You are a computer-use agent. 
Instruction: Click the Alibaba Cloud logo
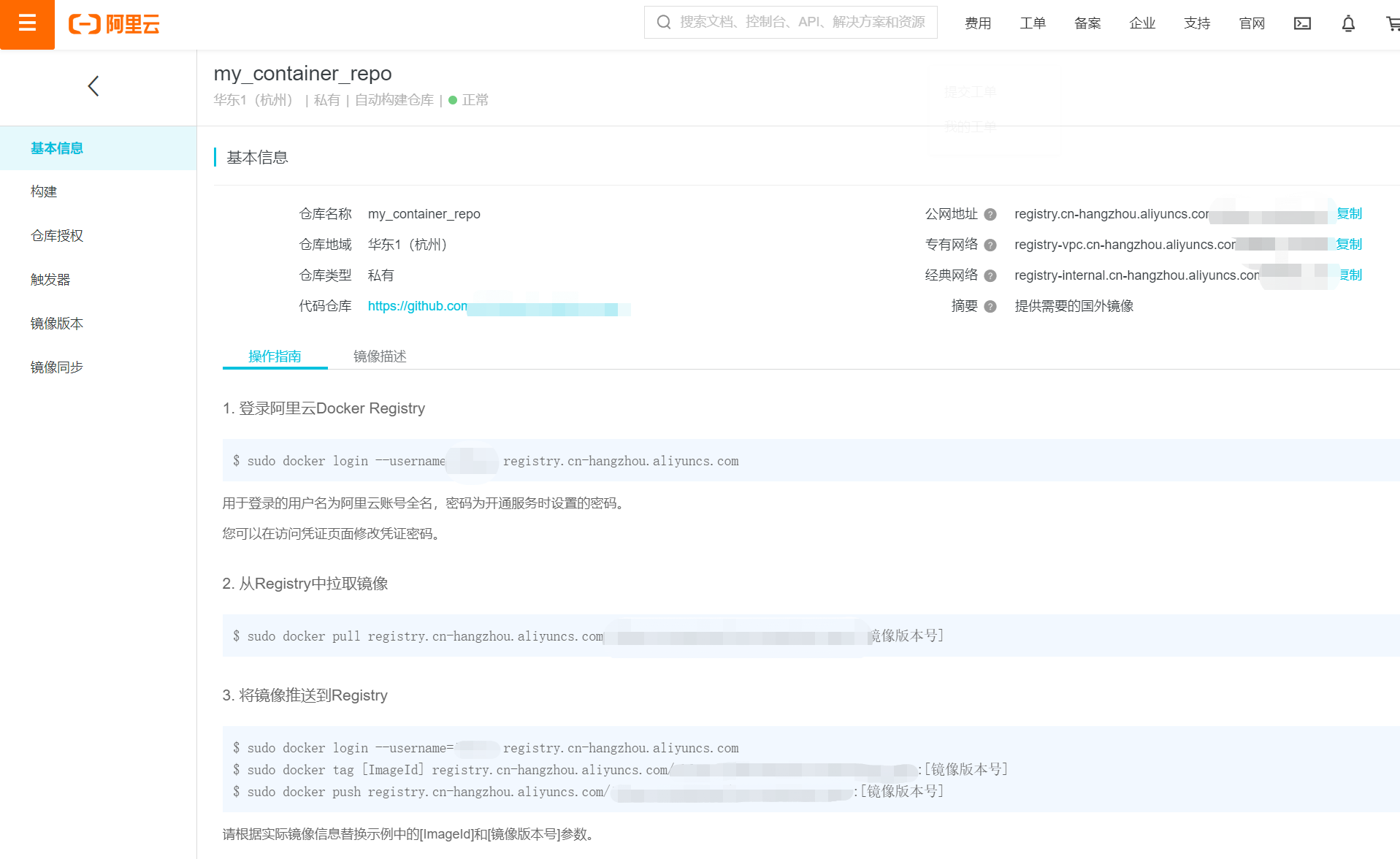coord(114,24)
